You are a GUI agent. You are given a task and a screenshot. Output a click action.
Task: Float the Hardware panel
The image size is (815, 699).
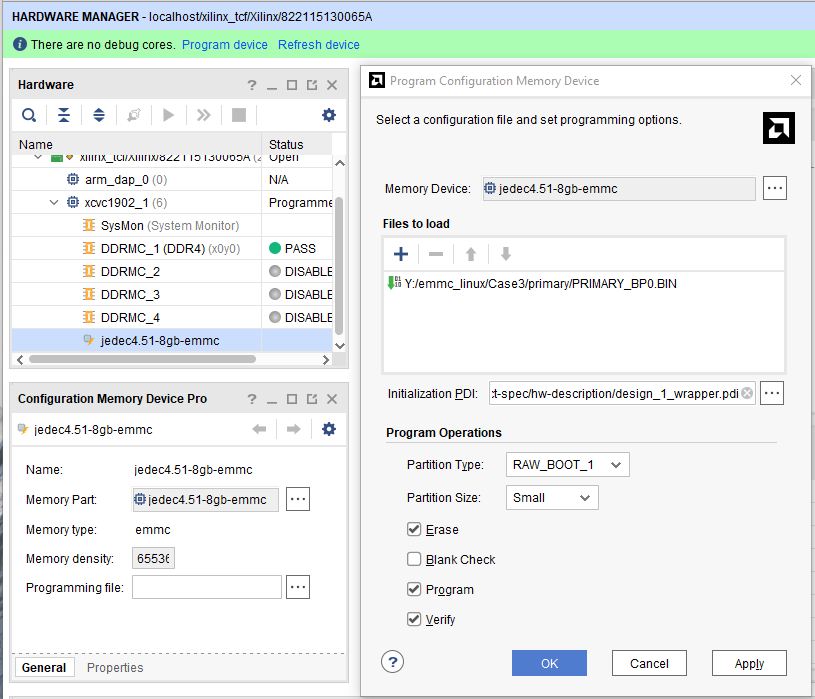tap(312, 85)
